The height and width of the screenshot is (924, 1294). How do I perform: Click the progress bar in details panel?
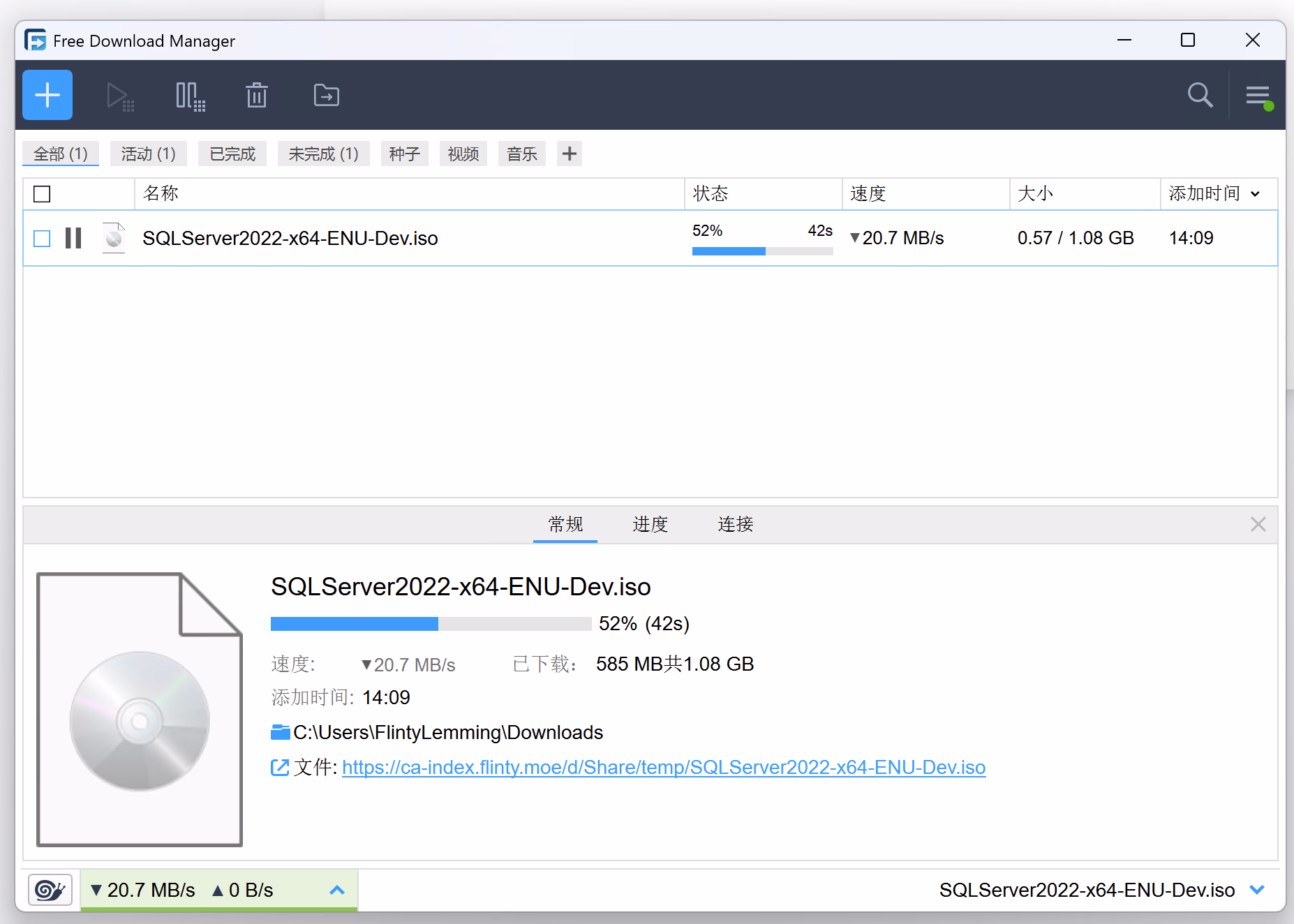click(431, 624)
